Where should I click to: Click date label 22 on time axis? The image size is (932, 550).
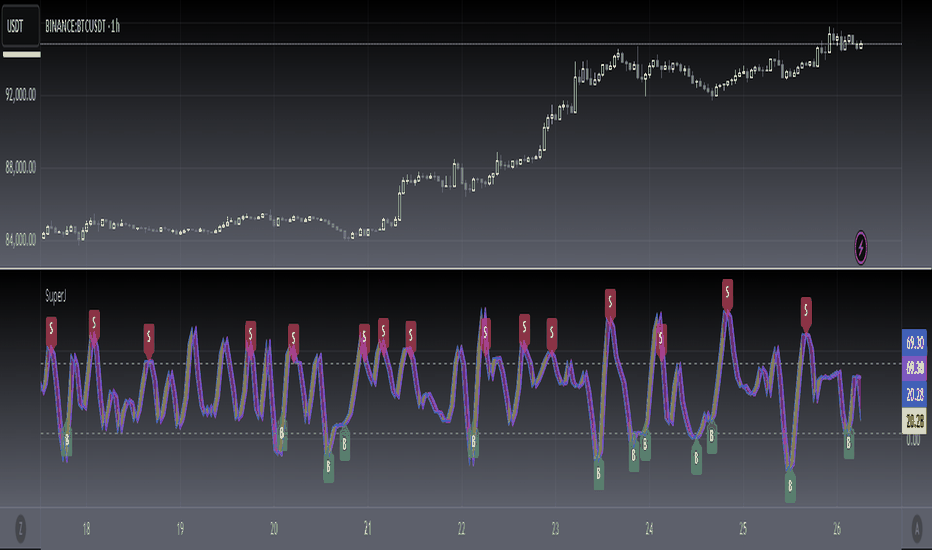point(461,529)
